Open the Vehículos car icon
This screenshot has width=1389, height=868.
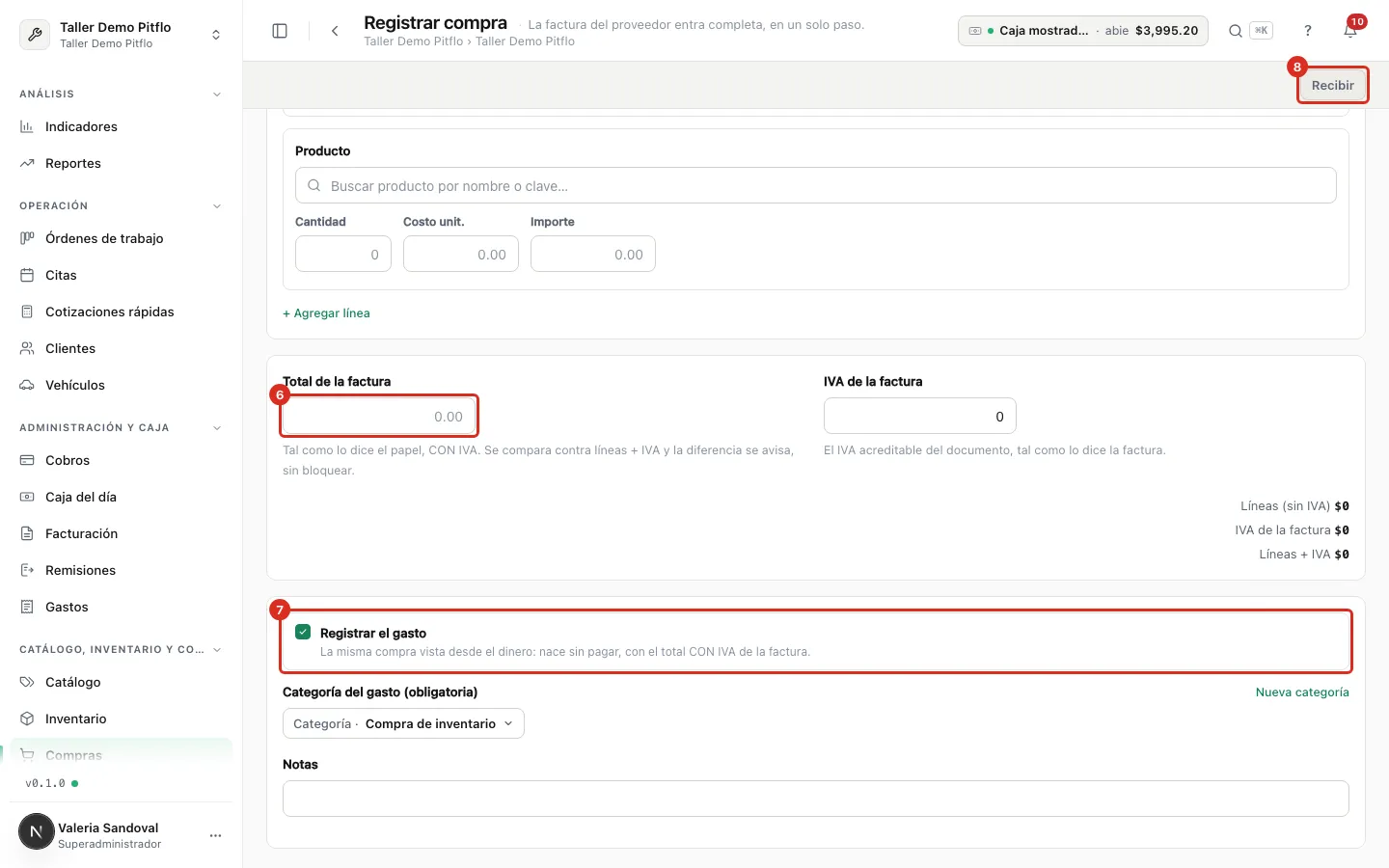(x=27, y=385)
